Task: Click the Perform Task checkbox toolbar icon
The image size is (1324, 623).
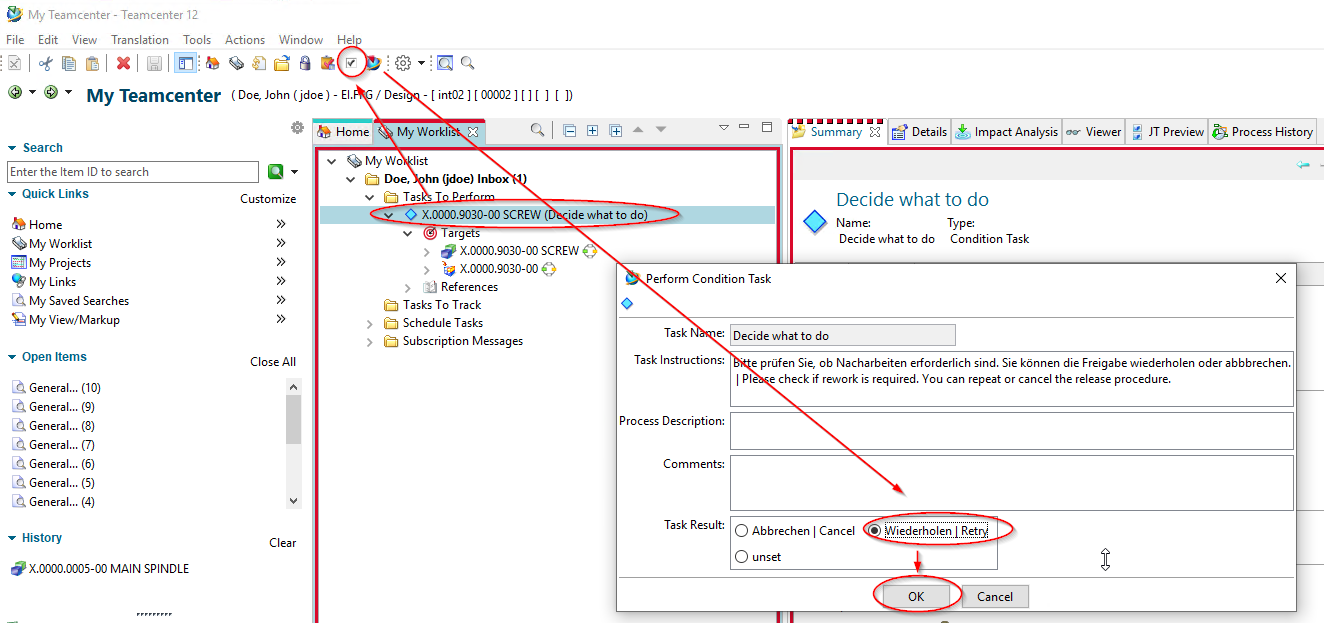Action: coord(351,63)
